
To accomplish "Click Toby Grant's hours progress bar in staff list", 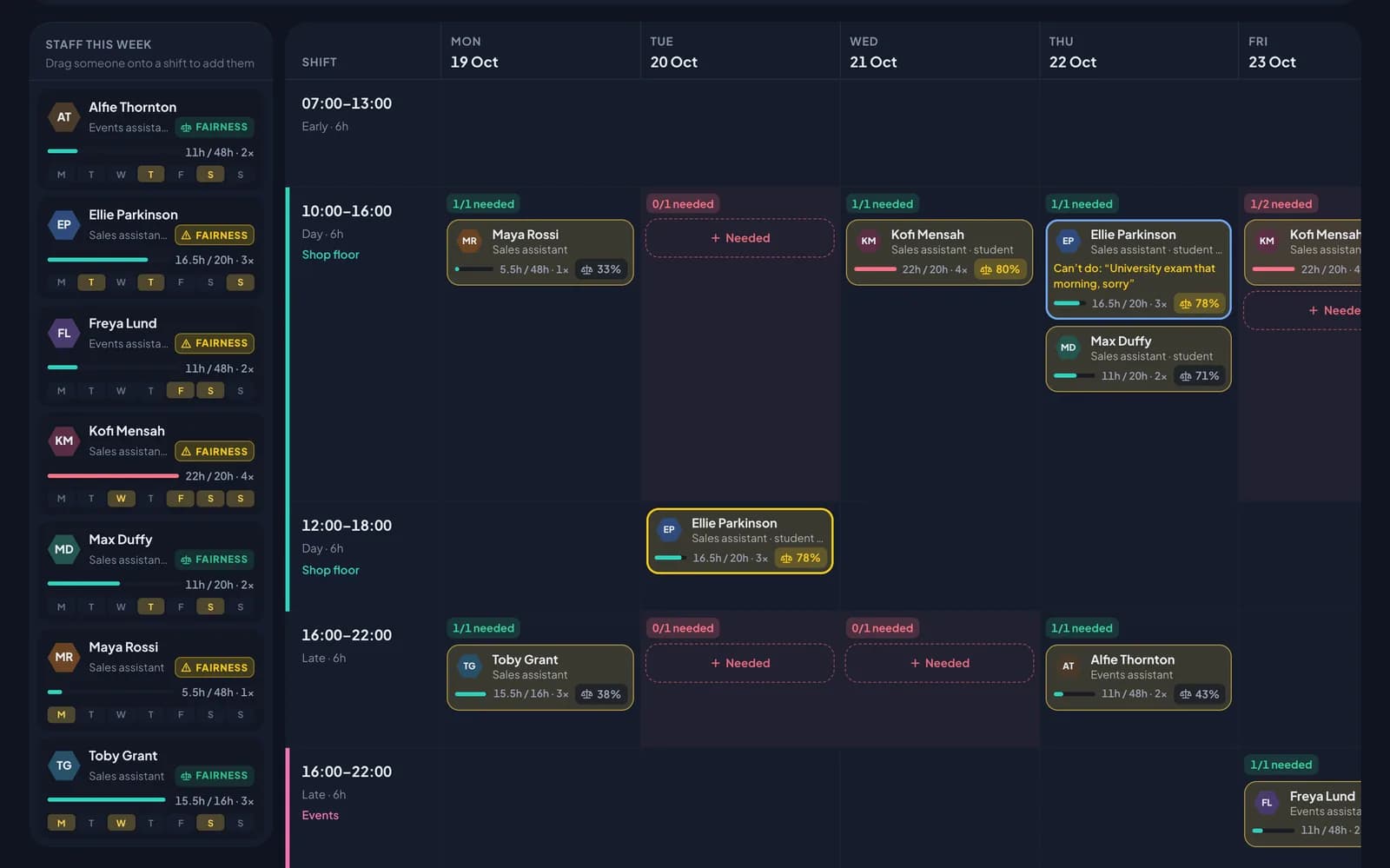I will click(x=106, y=800).
